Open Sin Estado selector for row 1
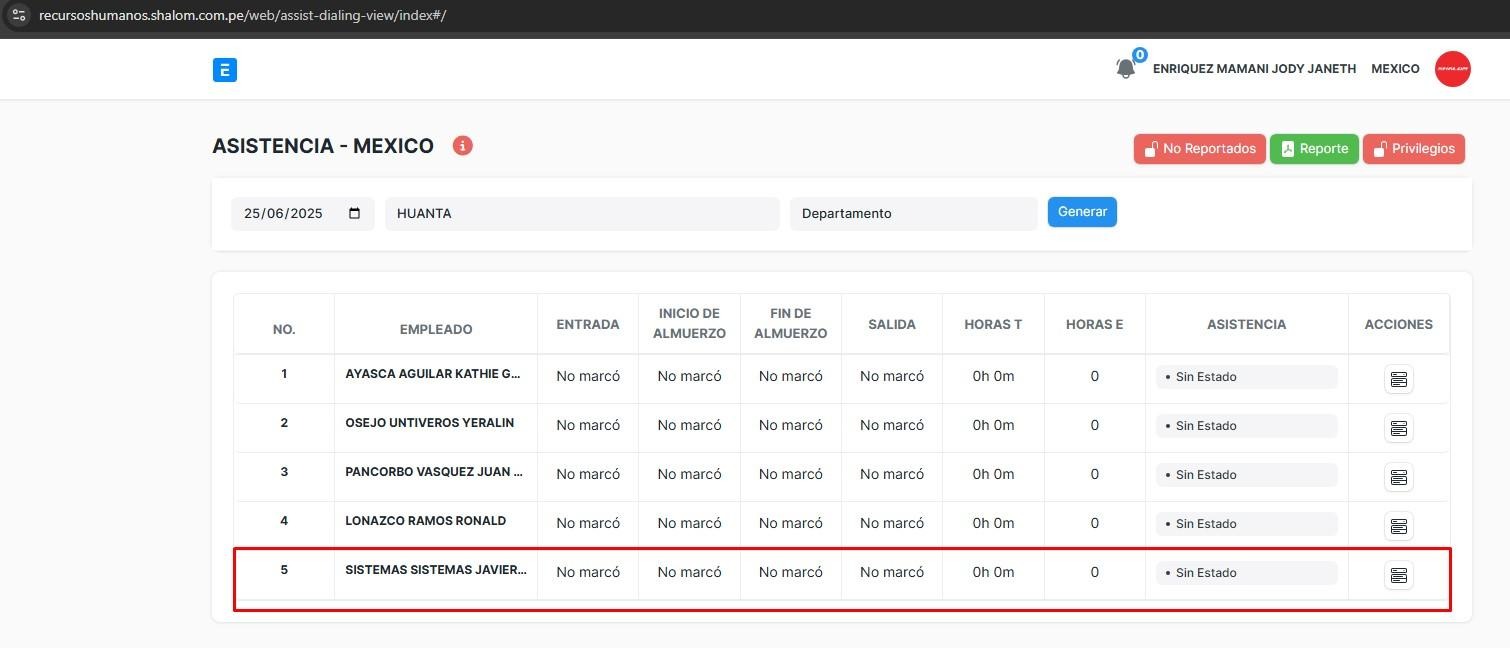1510x648 pixels. coord(1246,377)
